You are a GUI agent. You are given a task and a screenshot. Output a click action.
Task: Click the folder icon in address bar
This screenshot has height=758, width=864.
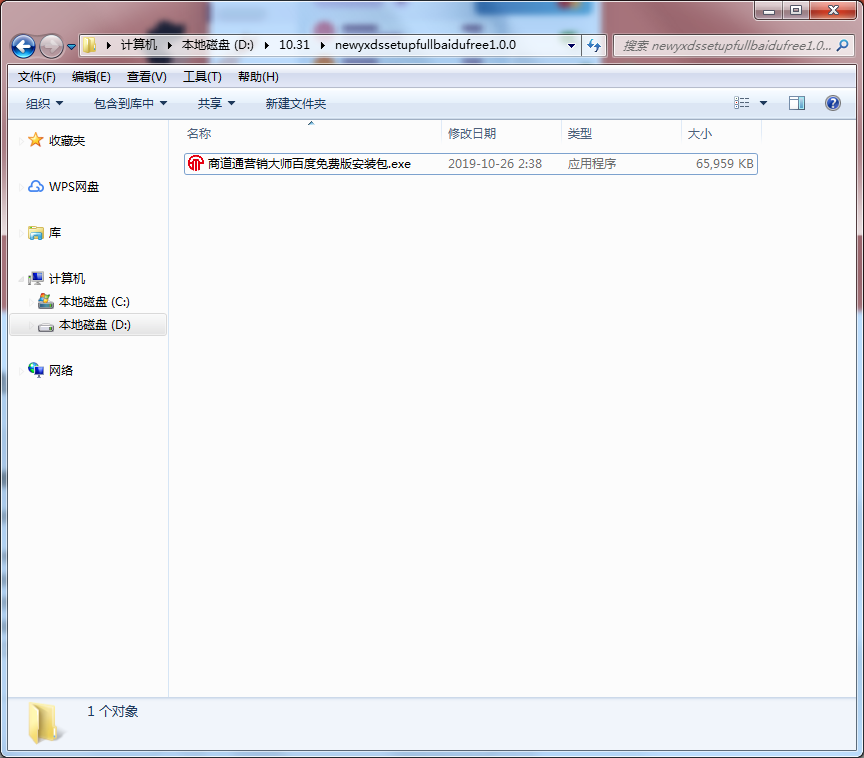pyautogui.click(x=90, y=45)
